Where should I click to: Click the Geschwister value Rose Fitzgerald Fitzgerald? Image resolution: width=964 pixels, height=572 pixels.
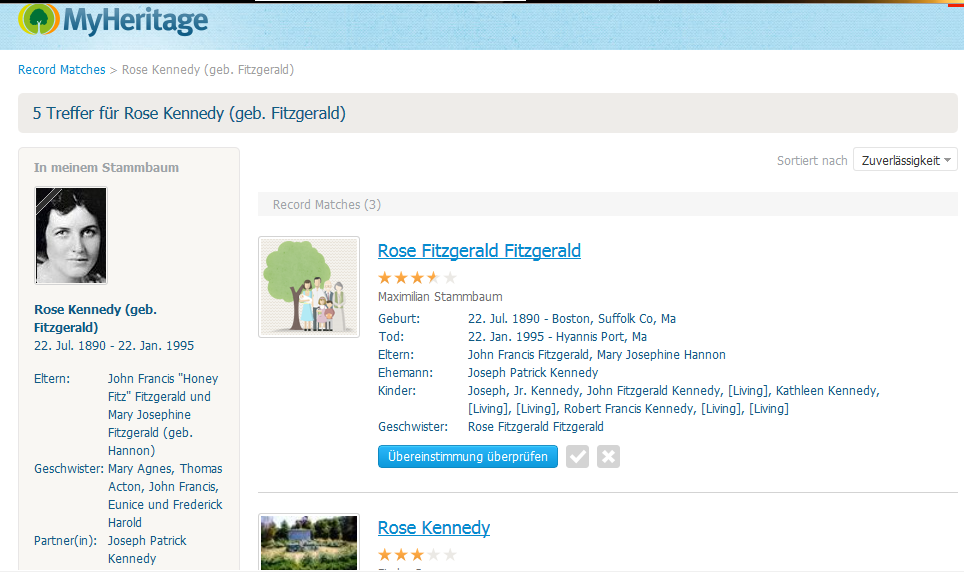point(535,427)
